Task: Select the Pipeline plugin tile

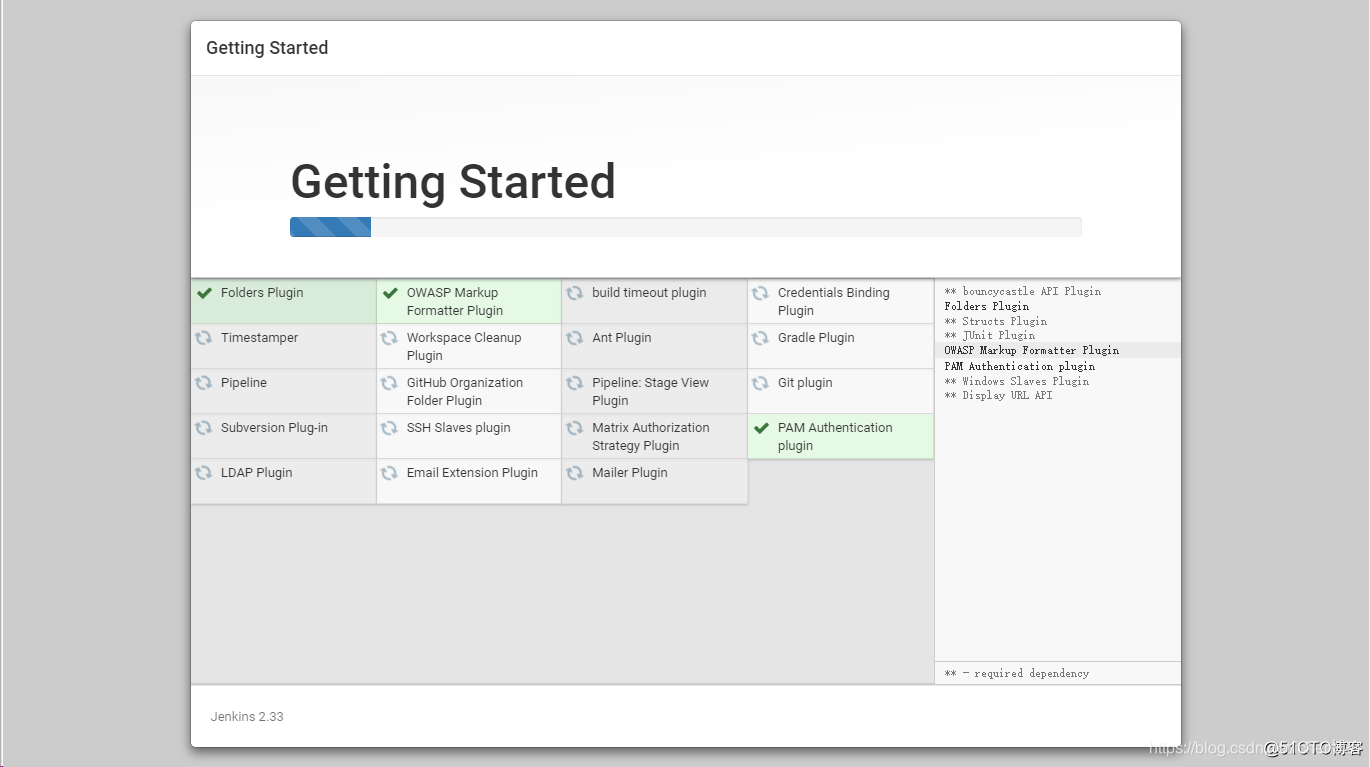Action: pyautogui.click(x=284, y=391)
